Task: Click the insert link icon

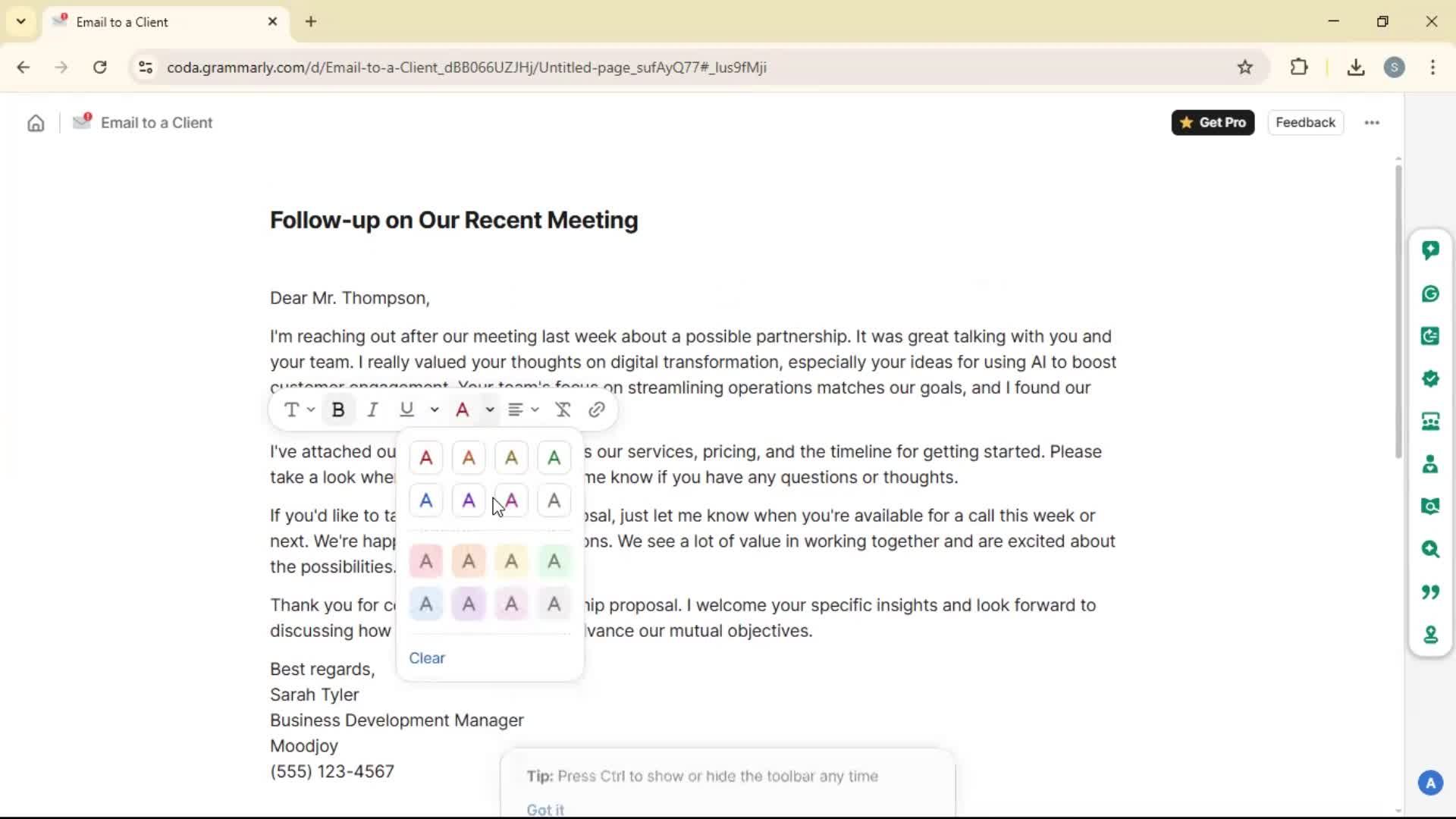Action: [x=597, y=409]
